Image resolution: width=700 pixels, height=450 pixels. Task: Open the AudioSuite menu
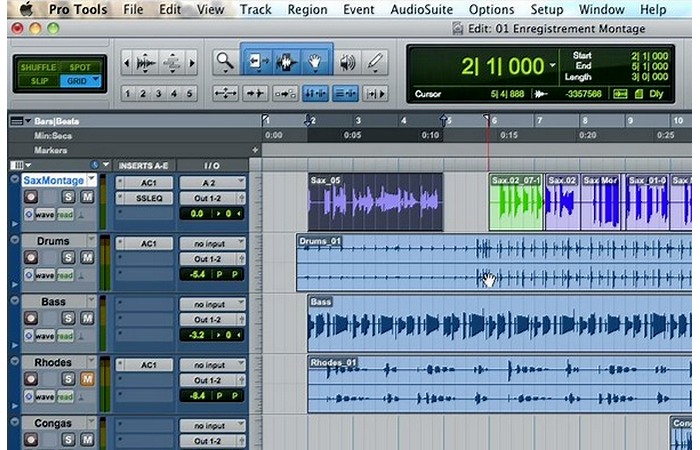pyautogui.click(x=420, y=9)
